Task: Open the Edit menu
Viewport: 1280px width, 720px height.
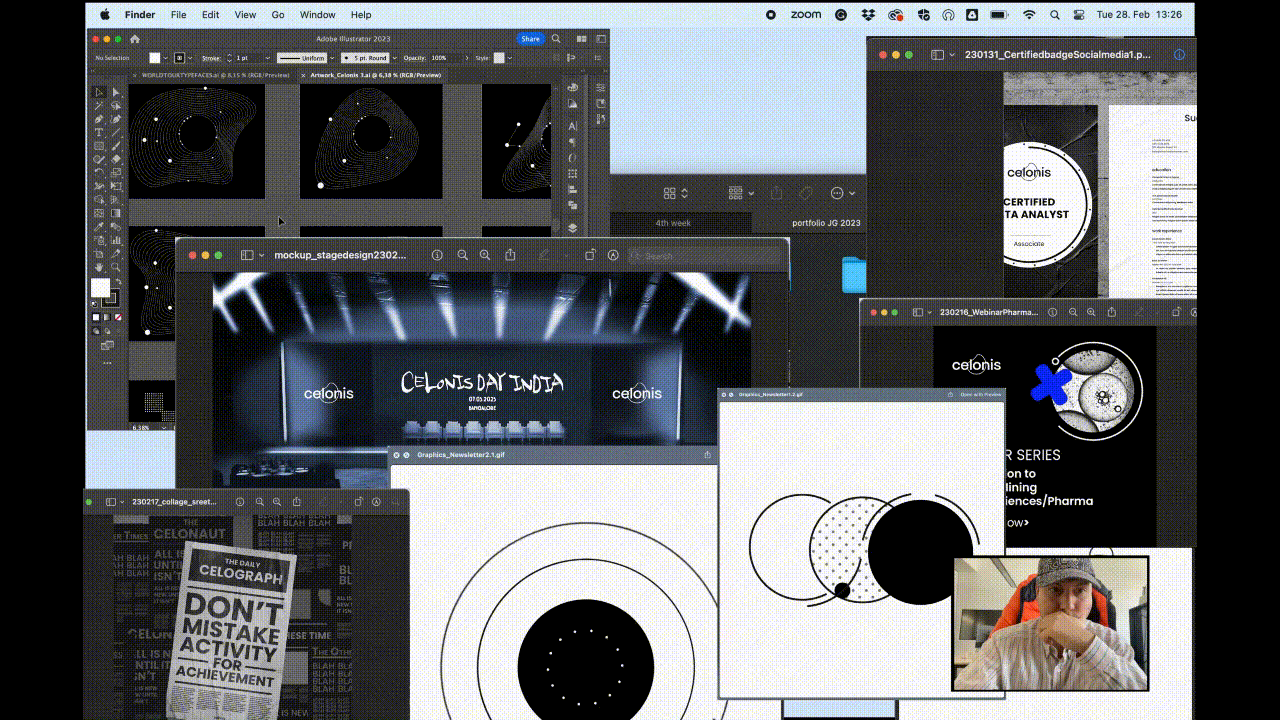Action: 210,15
